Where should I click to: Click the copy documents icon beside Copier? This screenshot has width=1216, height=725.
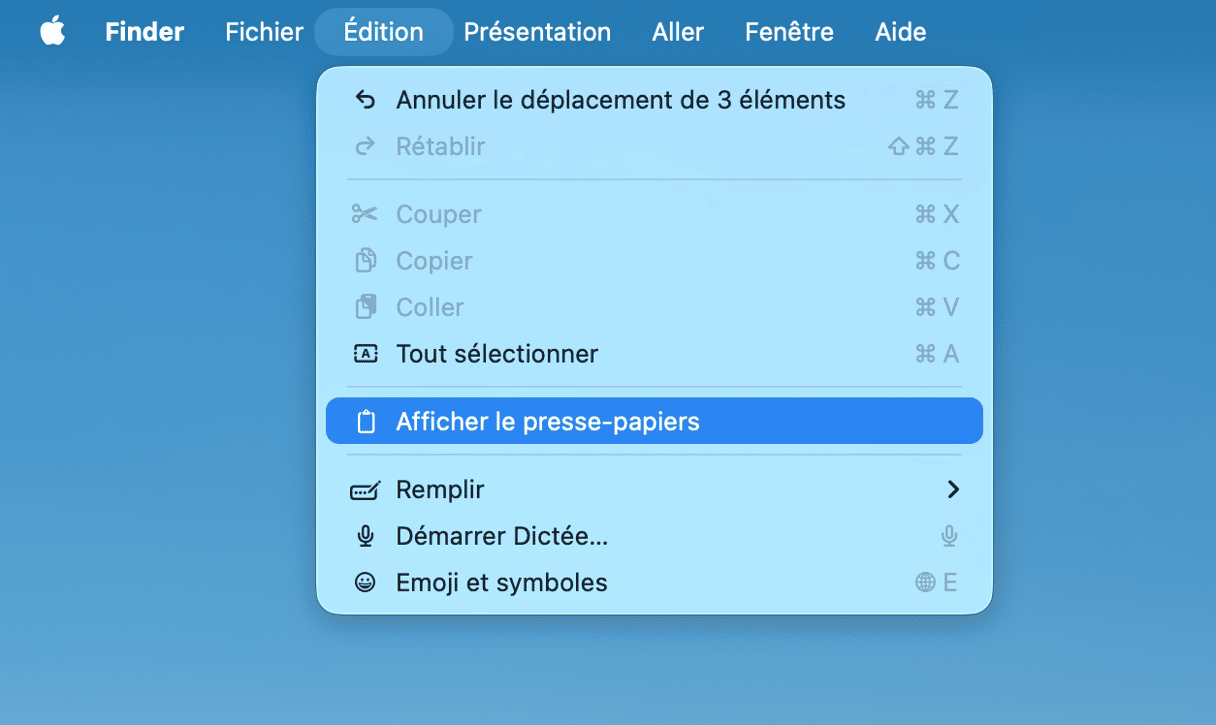pyautogui.click(x=366, y=261)
